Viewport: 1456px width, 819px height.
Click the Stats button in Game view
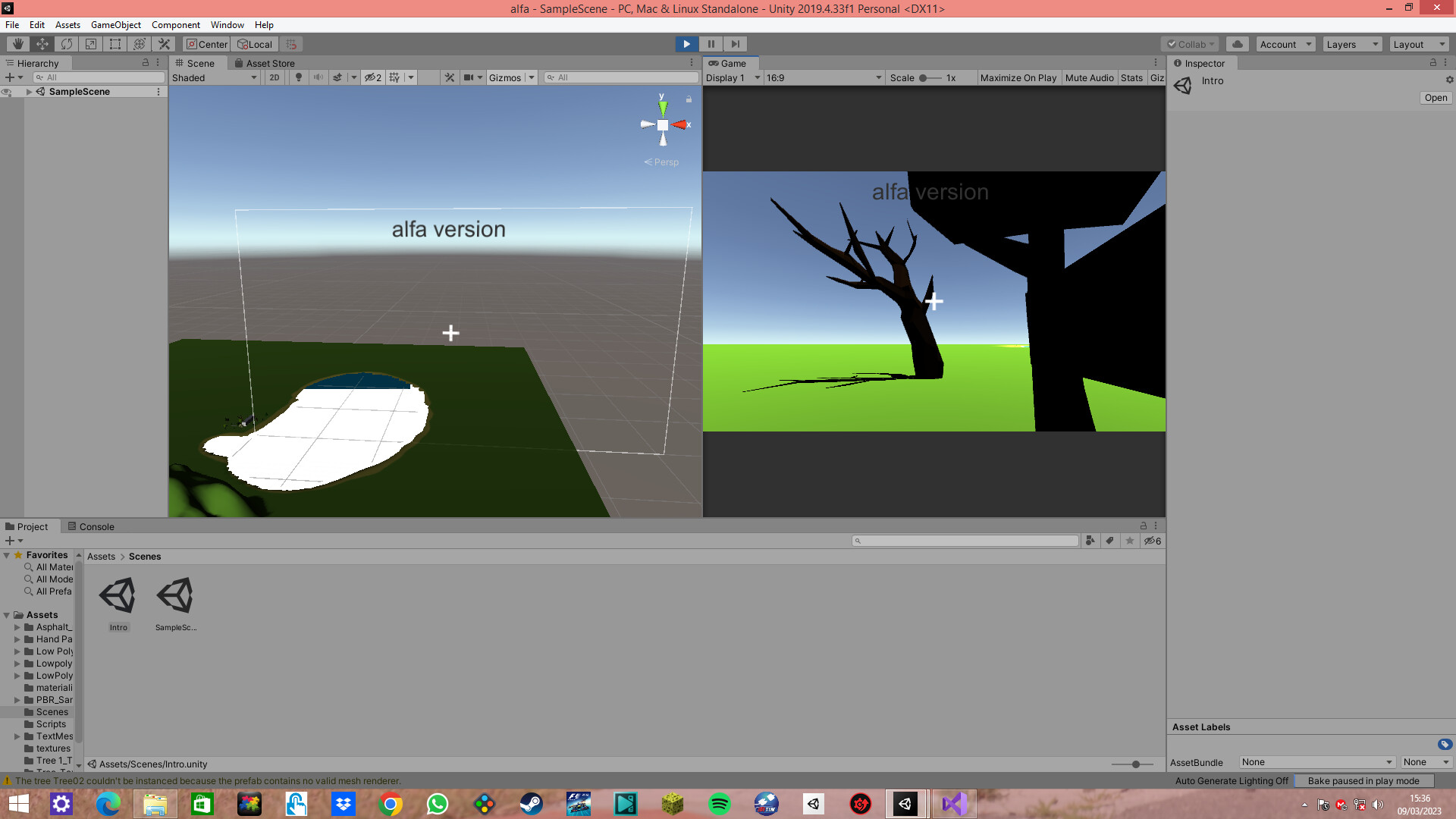(x=1131, y=77)
